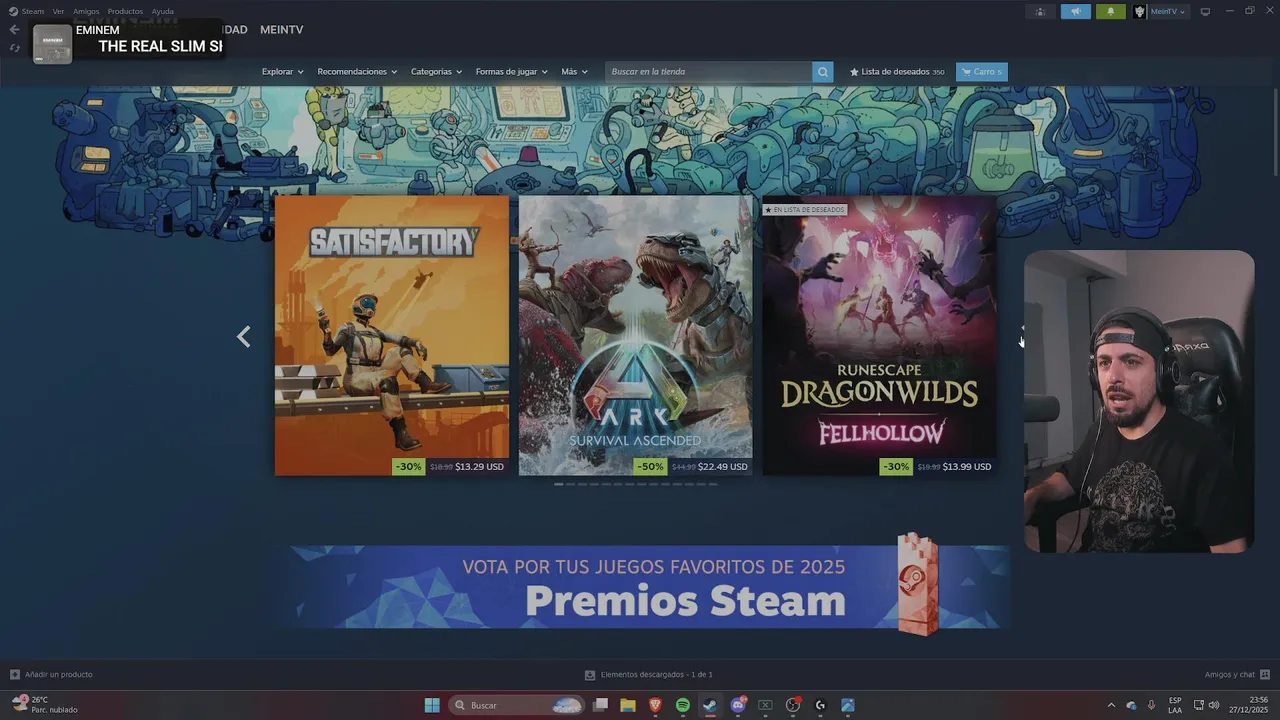This screenshot has height=720, width=1280.
Task: Switch to the MEINTV tab
Action: point(282,30)
